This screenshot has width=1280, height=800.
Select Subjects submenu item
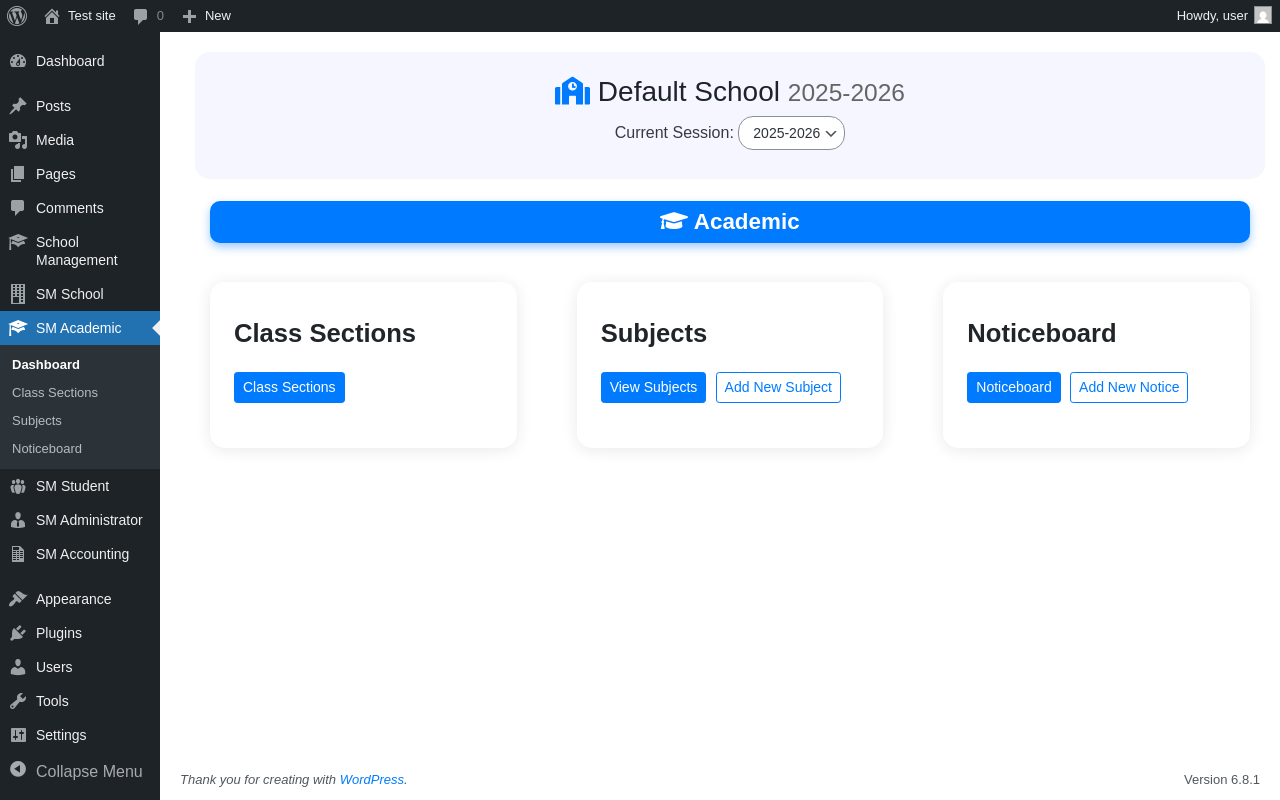coord(37,421)
